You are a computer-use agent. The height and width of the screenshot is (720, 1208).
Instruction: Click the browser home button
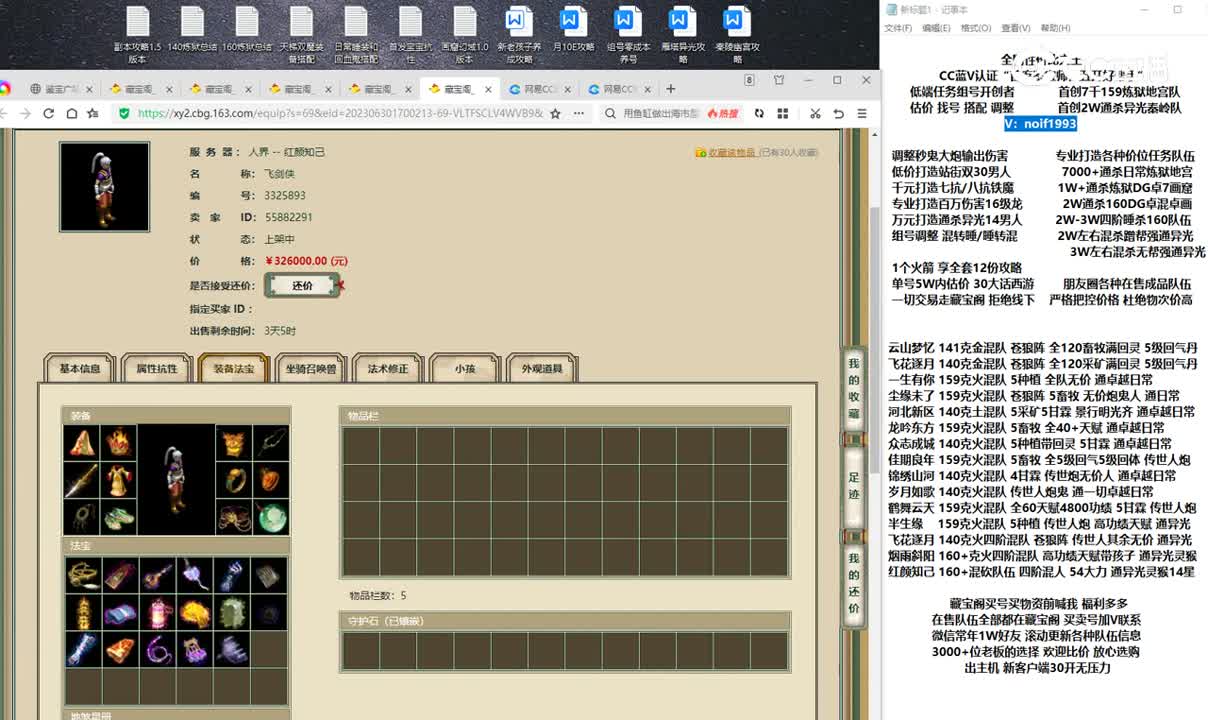(x=71, y=114)
